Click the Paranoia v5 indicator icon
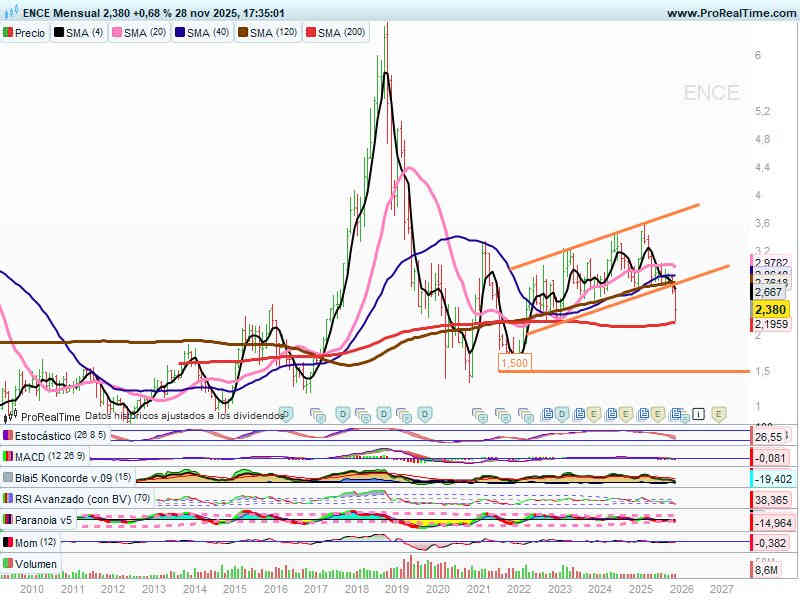The height and width of the screenshot is (600, 800). [9, 520]
